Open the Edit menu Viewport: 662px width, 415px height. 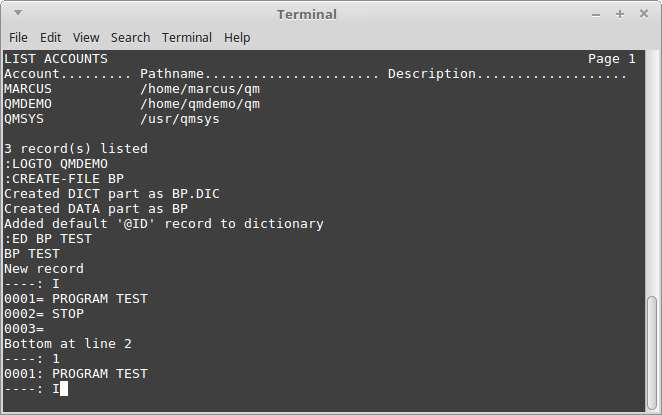51,38
